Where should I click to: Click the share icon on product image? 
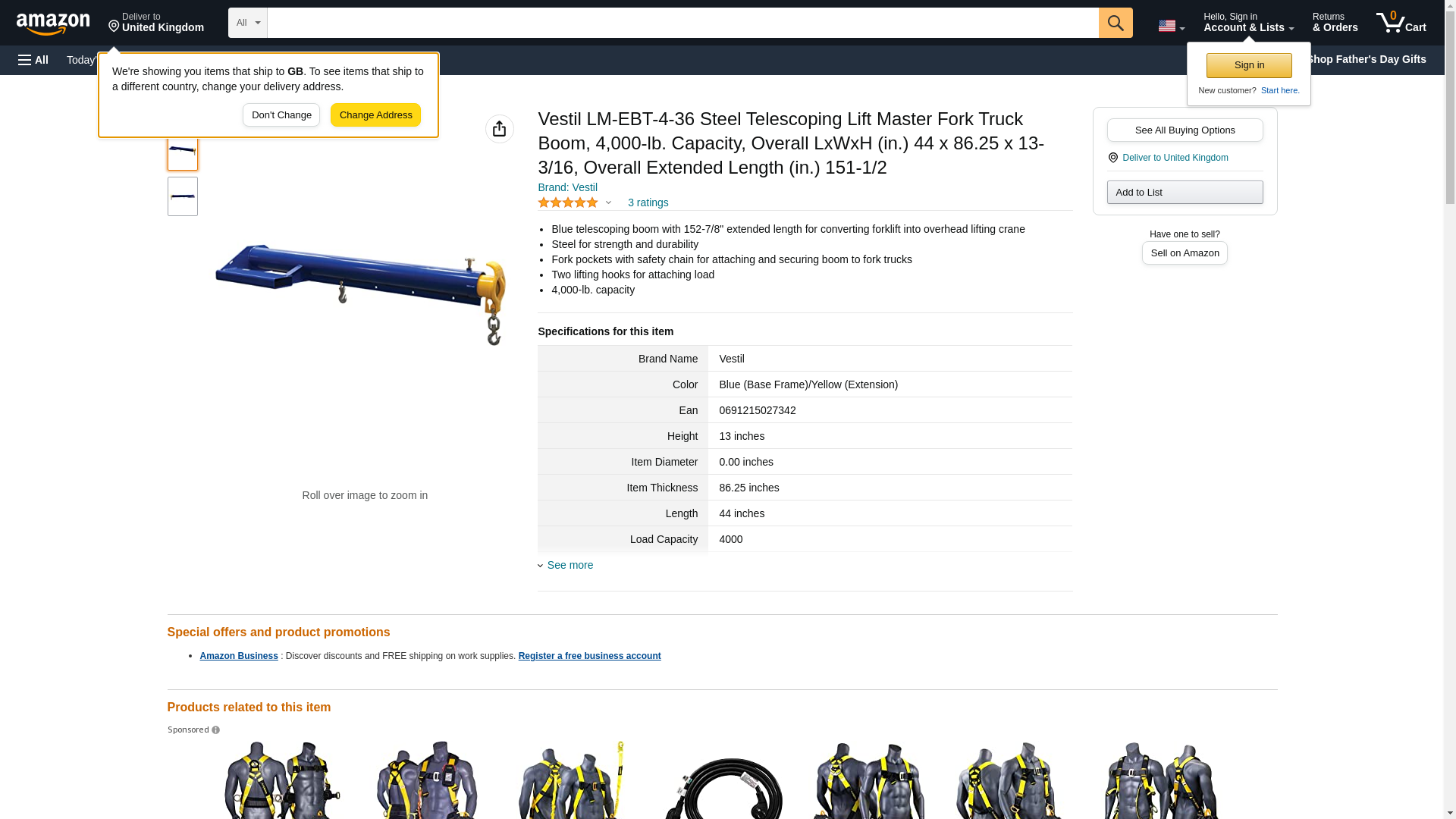(x=499, y=129)
